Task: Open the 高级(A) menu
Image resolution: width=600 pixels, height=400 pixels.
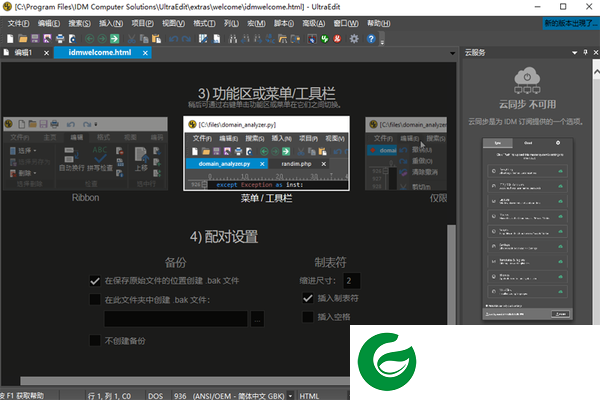Action: (313, 23)
